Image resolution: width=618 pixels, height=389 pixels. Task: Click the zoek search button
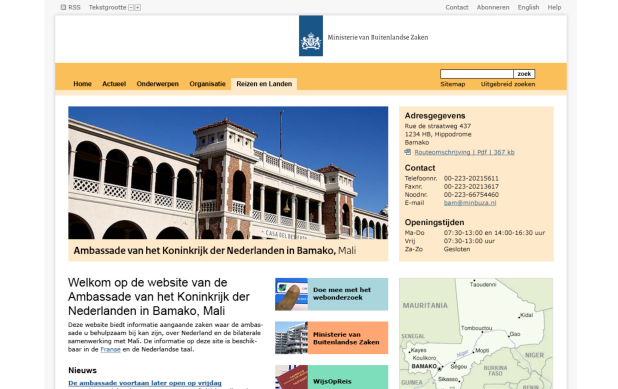coord(524,74)
